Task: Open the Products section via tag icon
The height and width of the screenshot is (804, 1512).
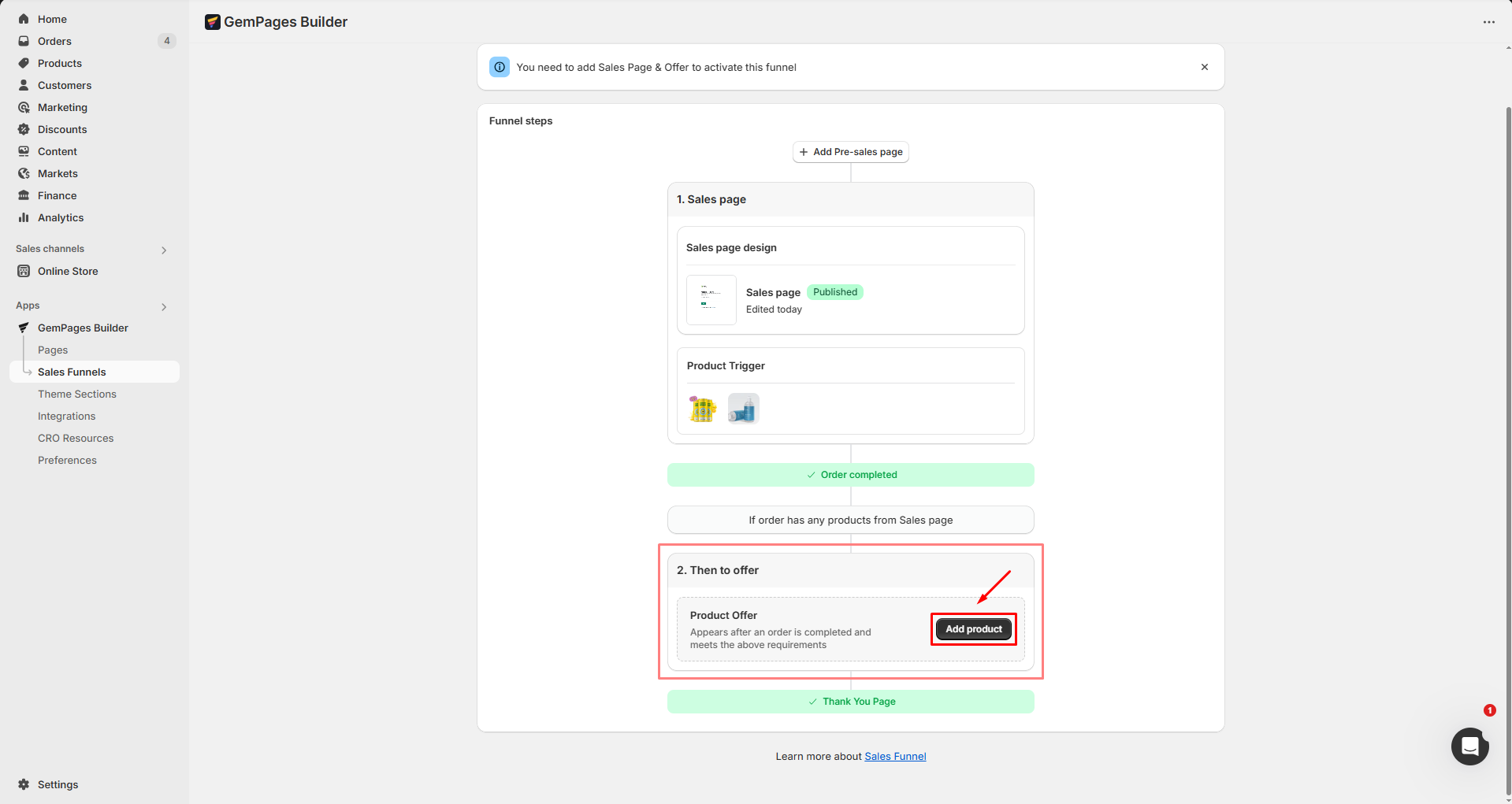Action: coord(24,63)
